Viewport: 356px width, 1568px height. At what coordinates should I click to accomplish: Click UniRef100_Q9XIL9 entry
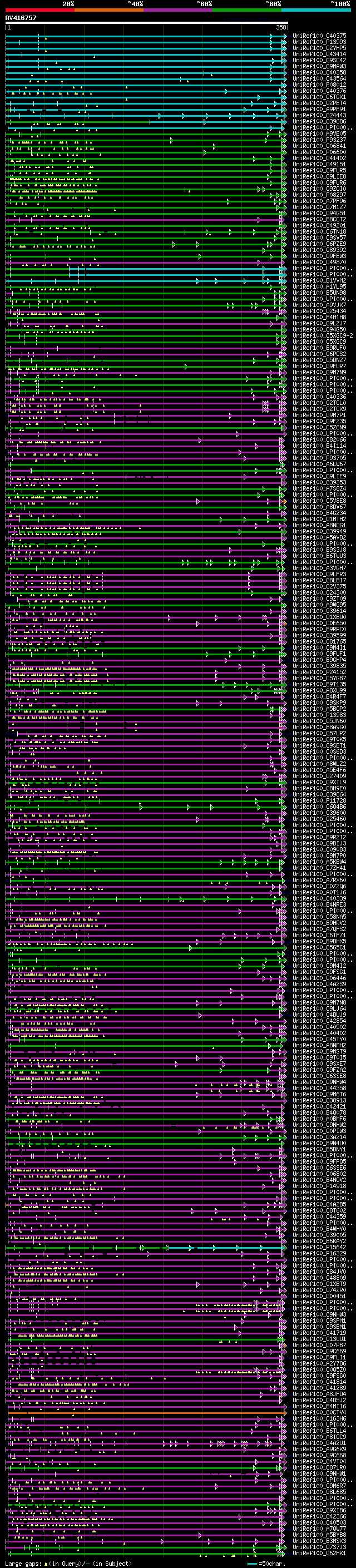[319, 782]
